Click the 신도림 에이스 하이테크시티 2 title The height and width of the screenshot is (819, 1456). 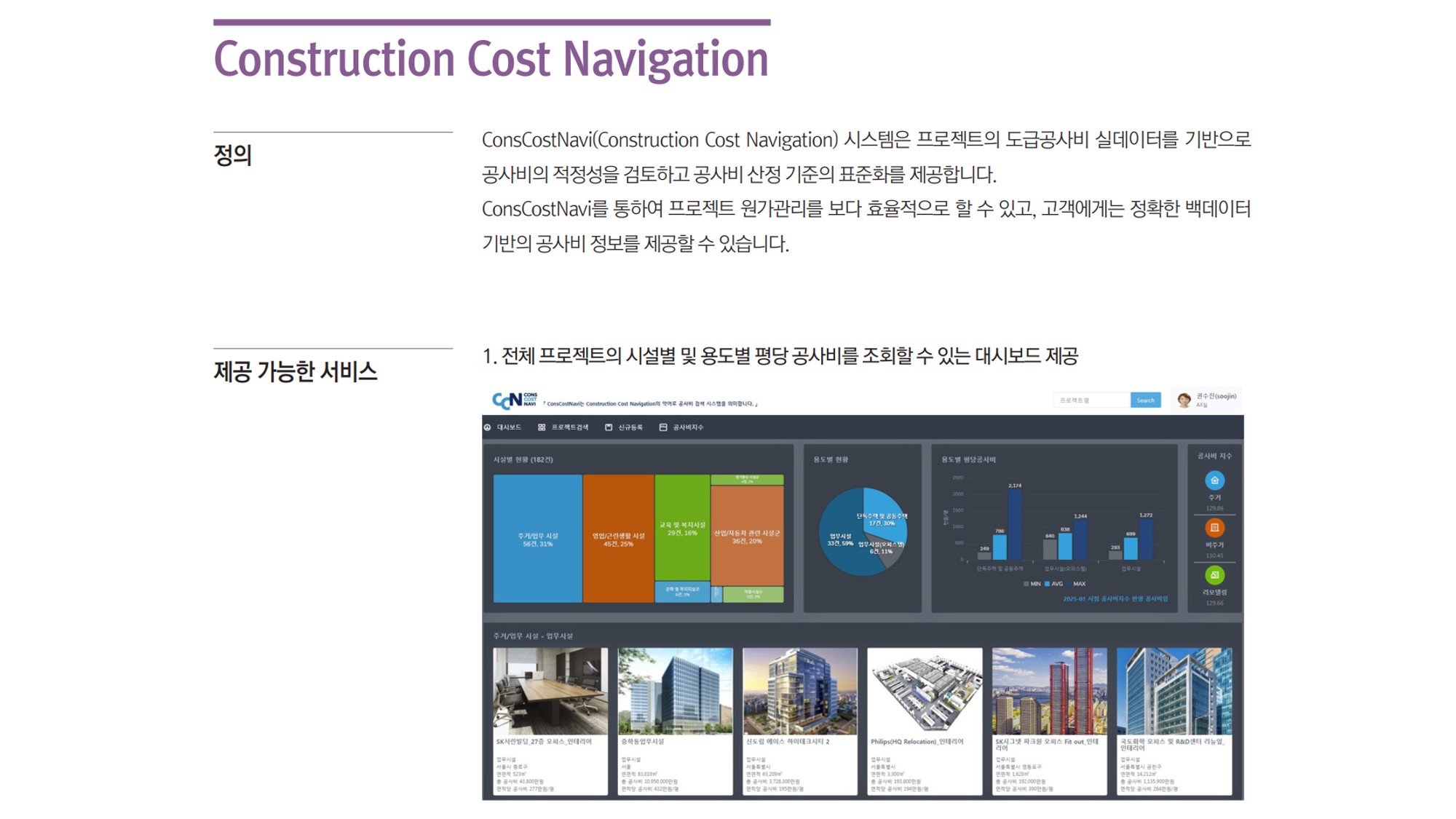(x=788, y=742)
